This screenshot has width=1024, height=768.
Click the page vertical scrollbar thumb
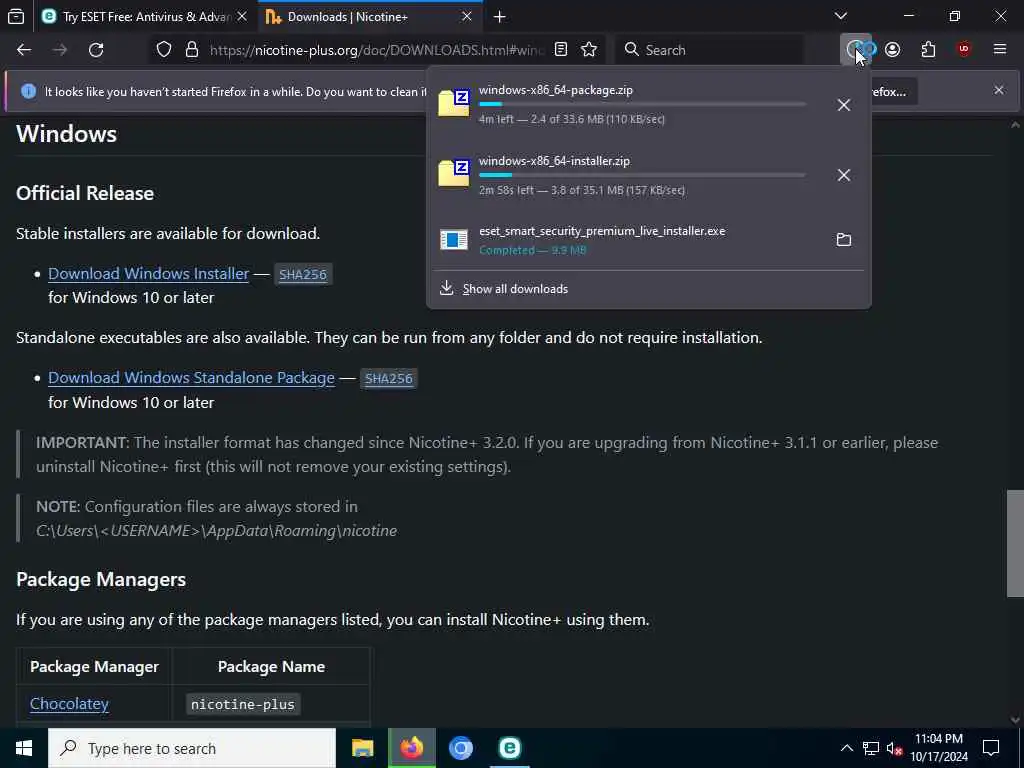[x=1015, y=543]
